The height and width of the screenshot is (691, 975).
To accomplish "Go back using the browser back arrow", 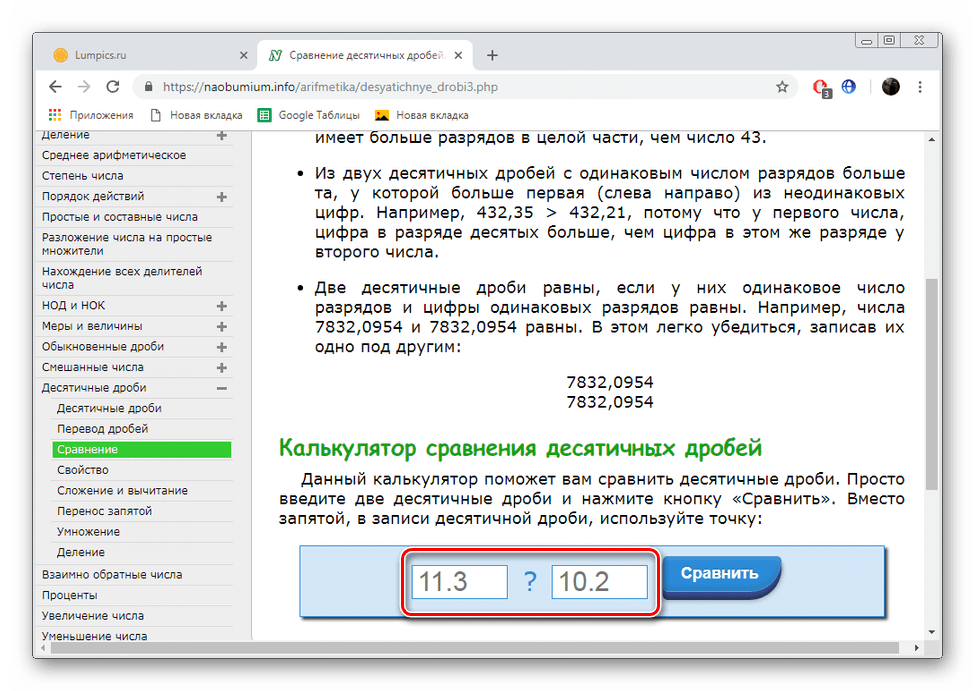I will pos(55,87).
